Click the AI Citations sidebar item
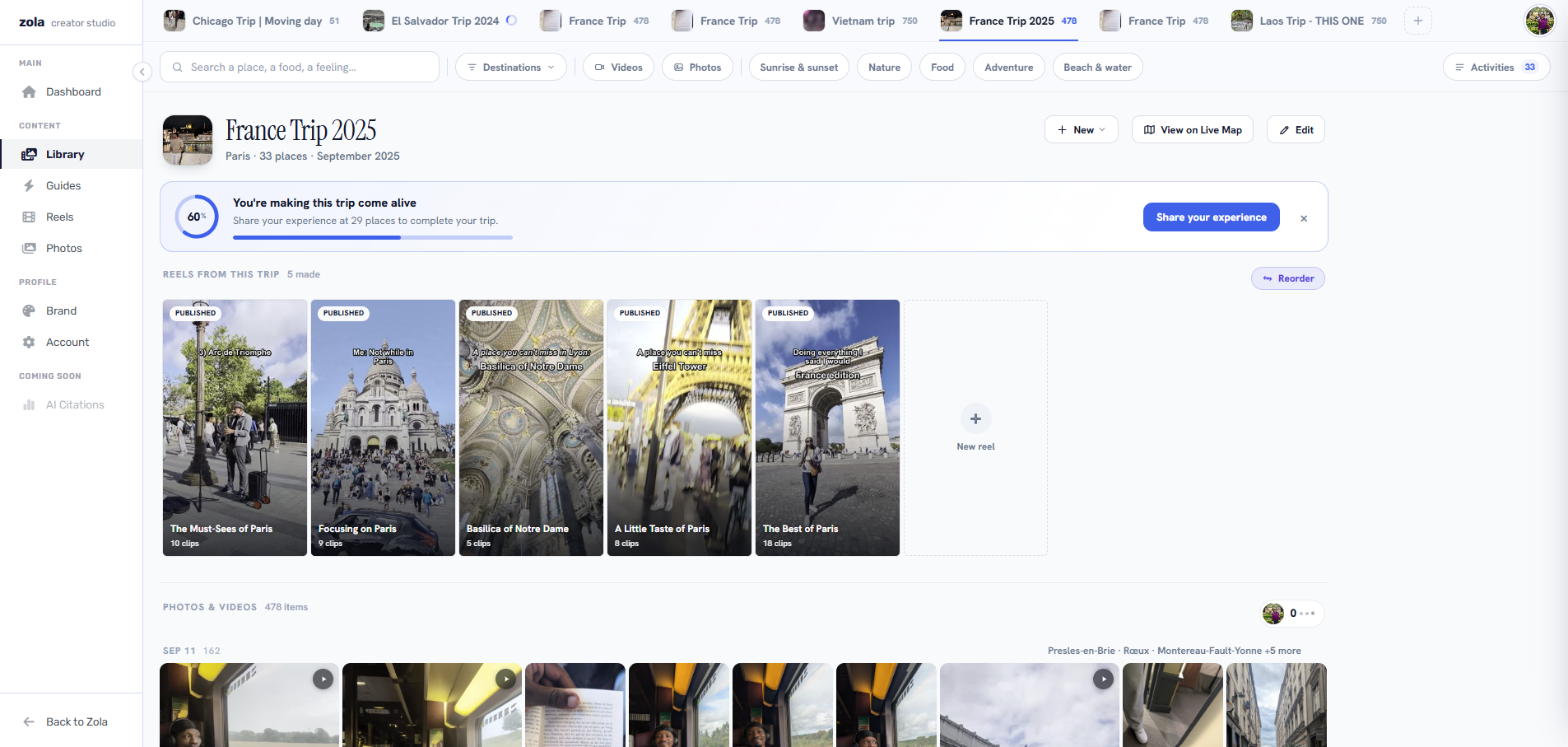1568x747 pixels. coord(72,405)
